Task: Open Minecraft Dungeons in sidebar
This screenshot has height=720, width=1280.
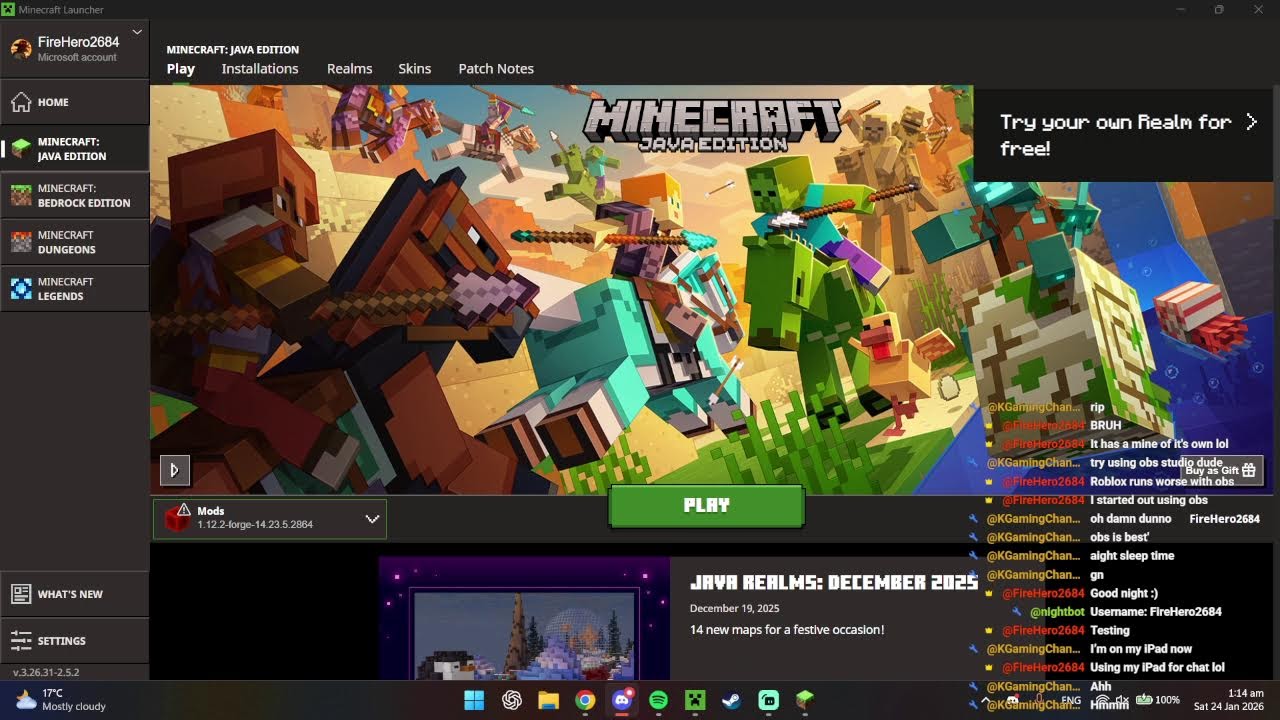Action: 75,242
